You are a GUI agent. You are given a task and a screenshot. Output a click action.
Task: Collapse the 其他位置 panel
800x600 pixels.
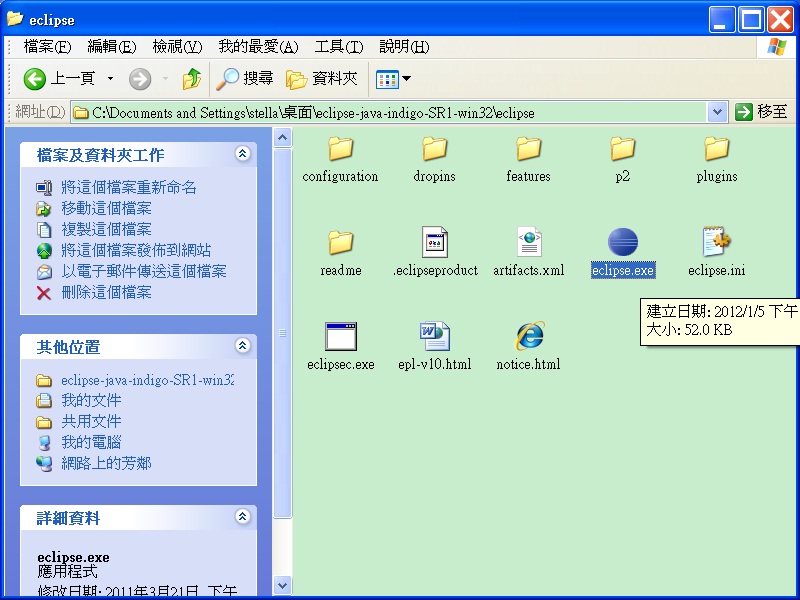click(242, 345)
